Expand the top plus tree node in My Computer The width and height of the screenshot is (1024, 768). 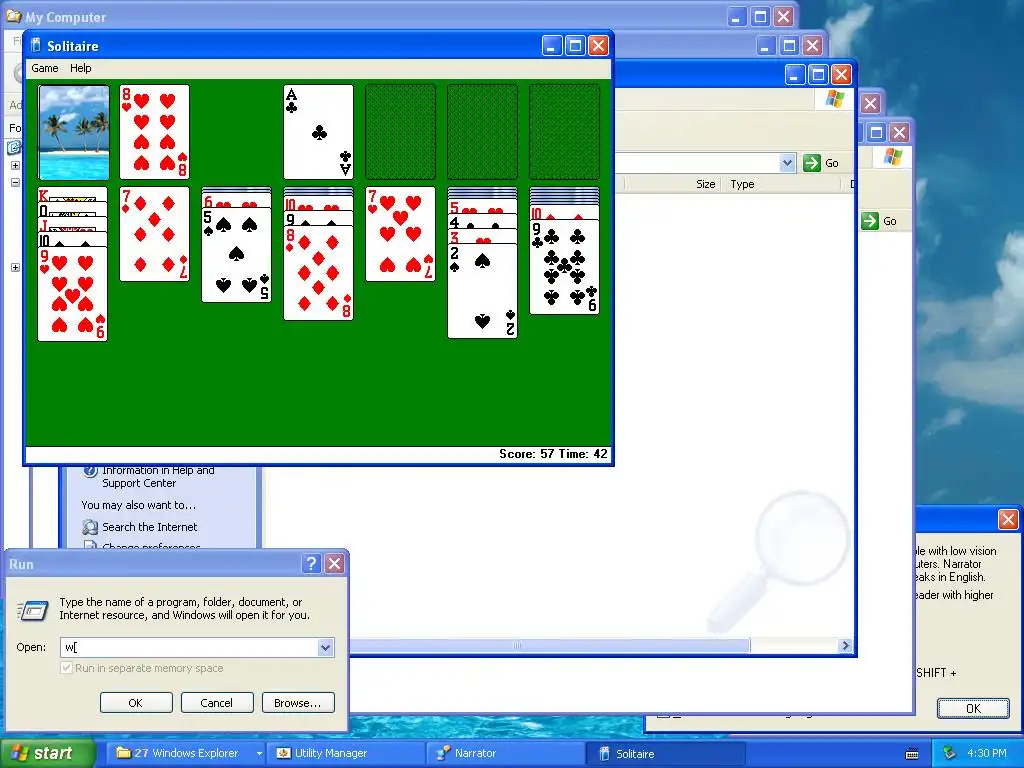point(15,165)
